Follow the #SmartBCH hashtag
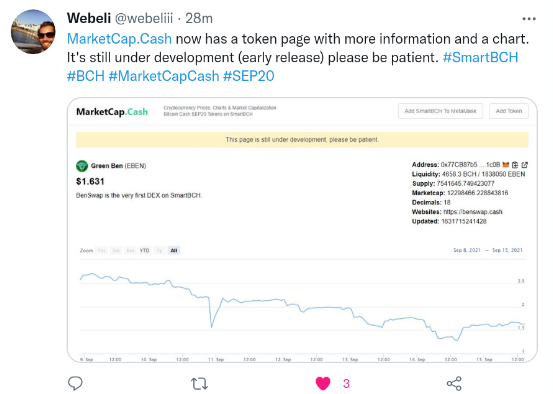 pos(480,57)
